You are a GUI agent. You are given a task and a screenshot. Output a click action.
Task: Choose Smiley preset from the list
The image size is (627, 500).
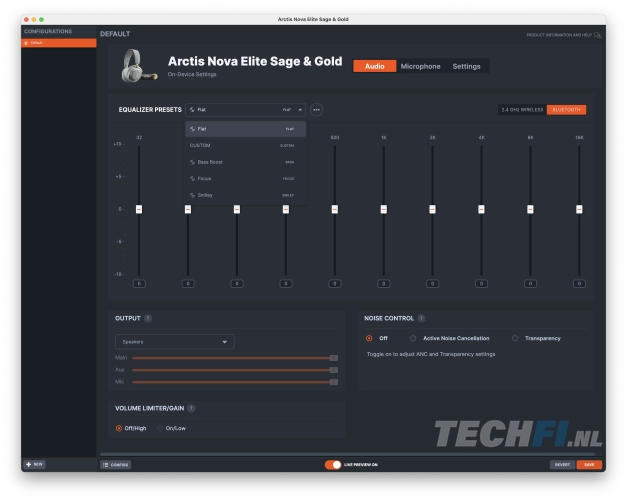246,195
